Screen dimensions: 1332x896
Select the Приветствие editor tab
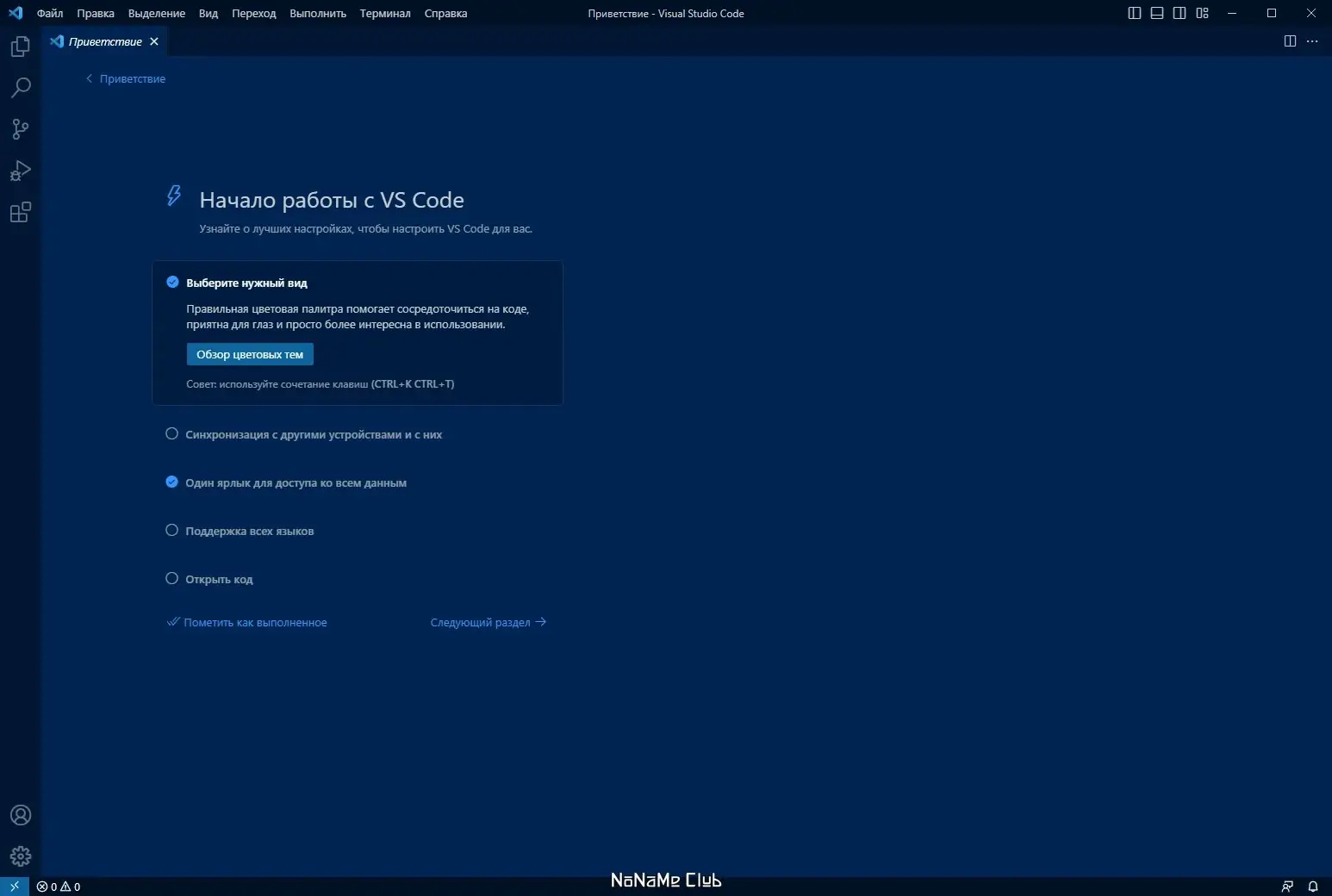click(104, 41)
